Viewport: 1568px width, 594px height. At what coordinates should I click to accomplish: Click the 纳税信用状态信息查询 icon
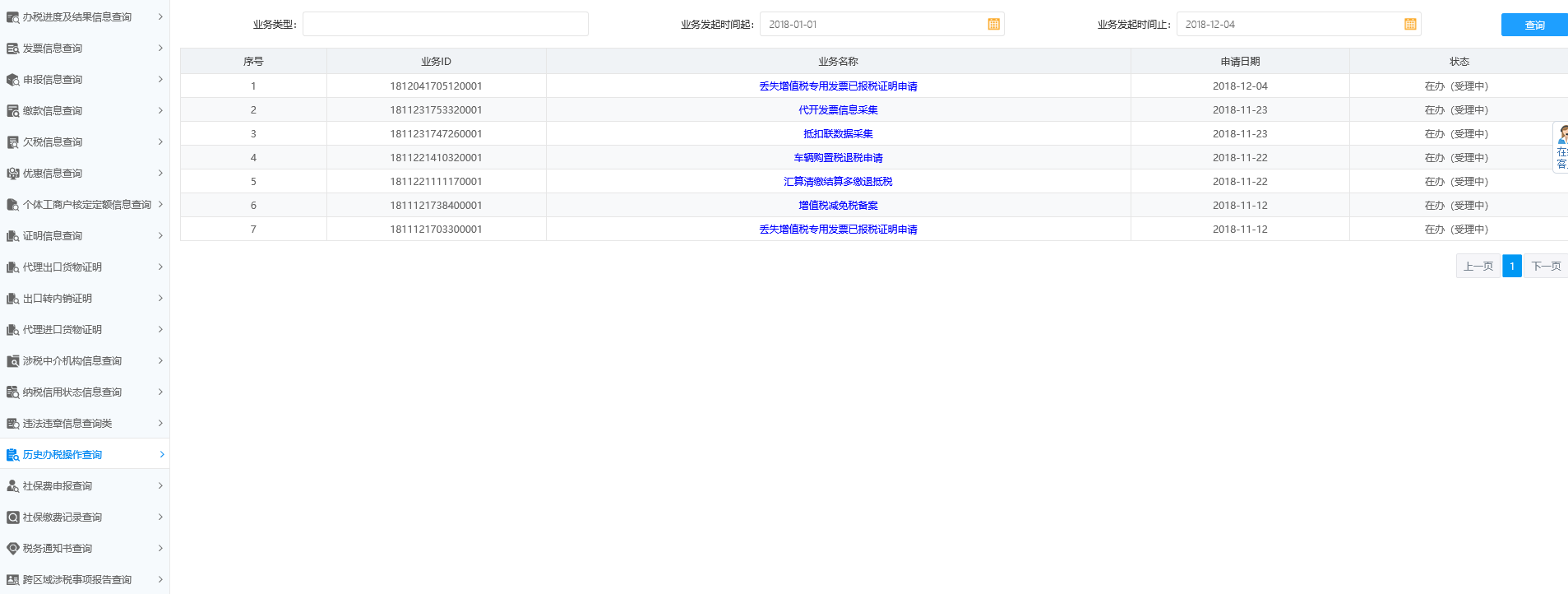point(12,392)
